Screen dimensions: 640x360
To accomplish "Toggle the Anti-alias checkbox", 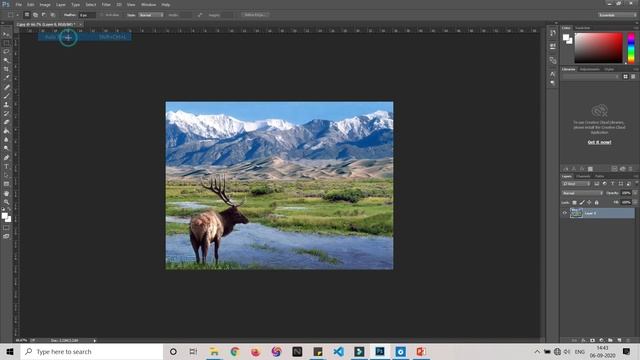I will [x=102, y=15].
